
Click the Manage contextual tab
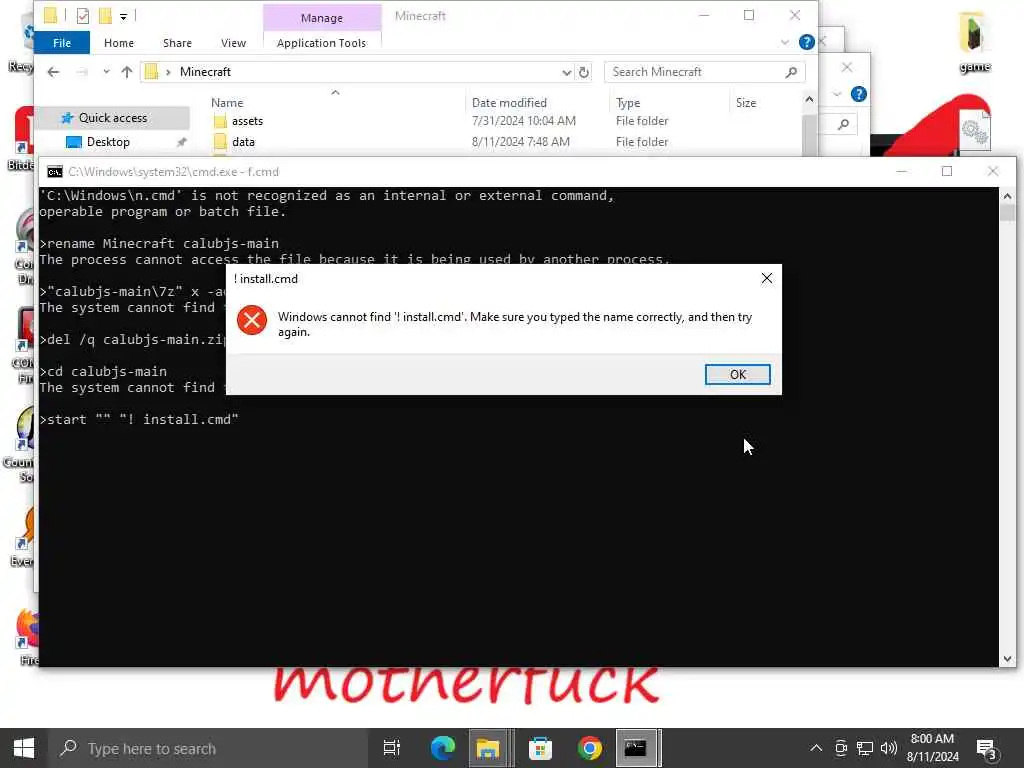(321, 18)
